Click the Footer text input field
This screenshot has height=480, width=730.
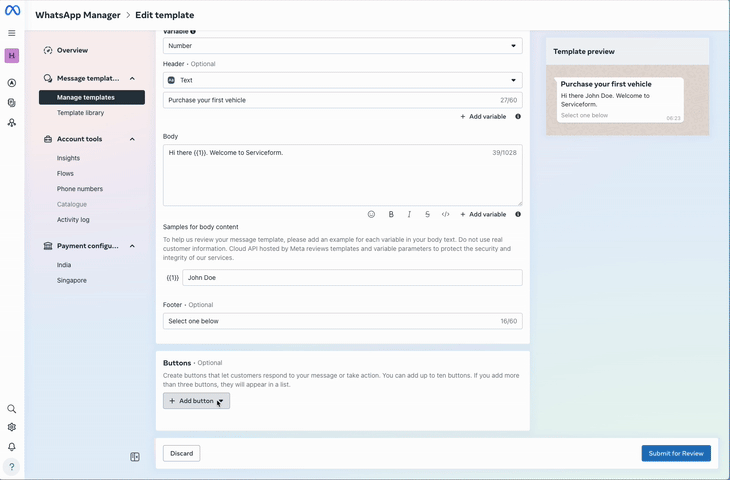coord(343,321)
